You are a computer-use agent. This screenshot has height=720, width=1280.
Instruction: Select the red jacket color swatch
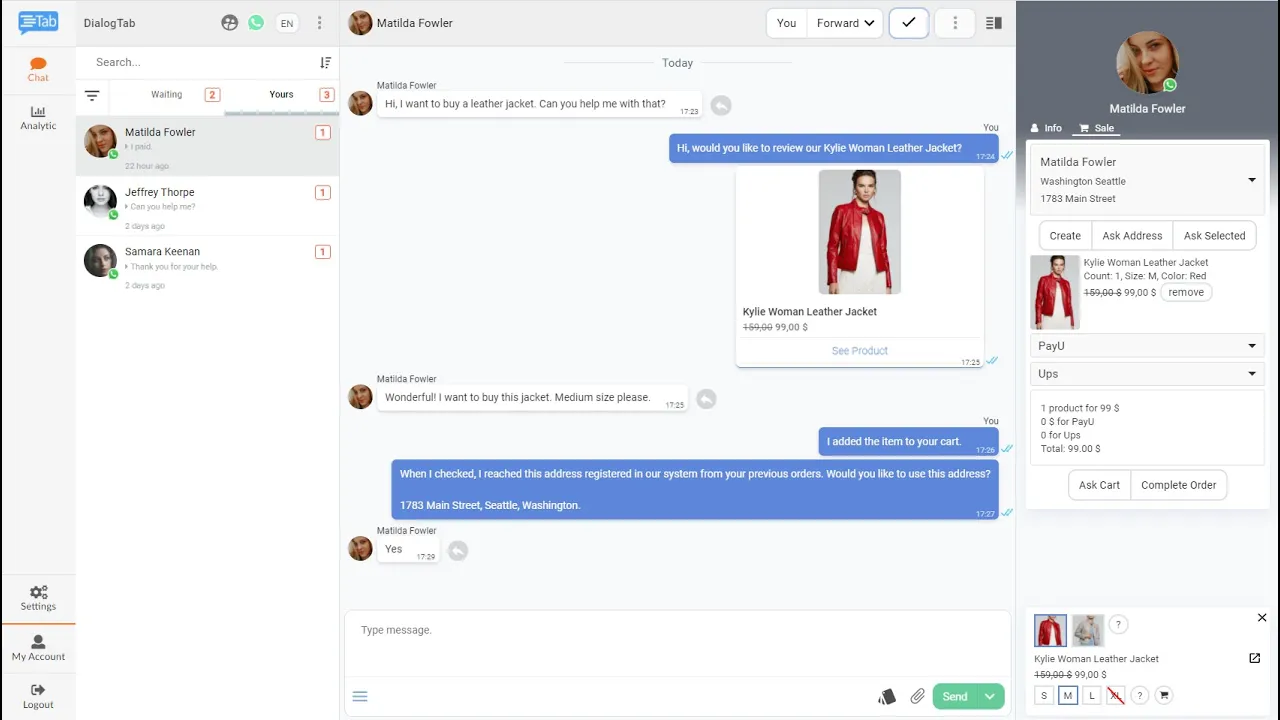coord(1050,631)
